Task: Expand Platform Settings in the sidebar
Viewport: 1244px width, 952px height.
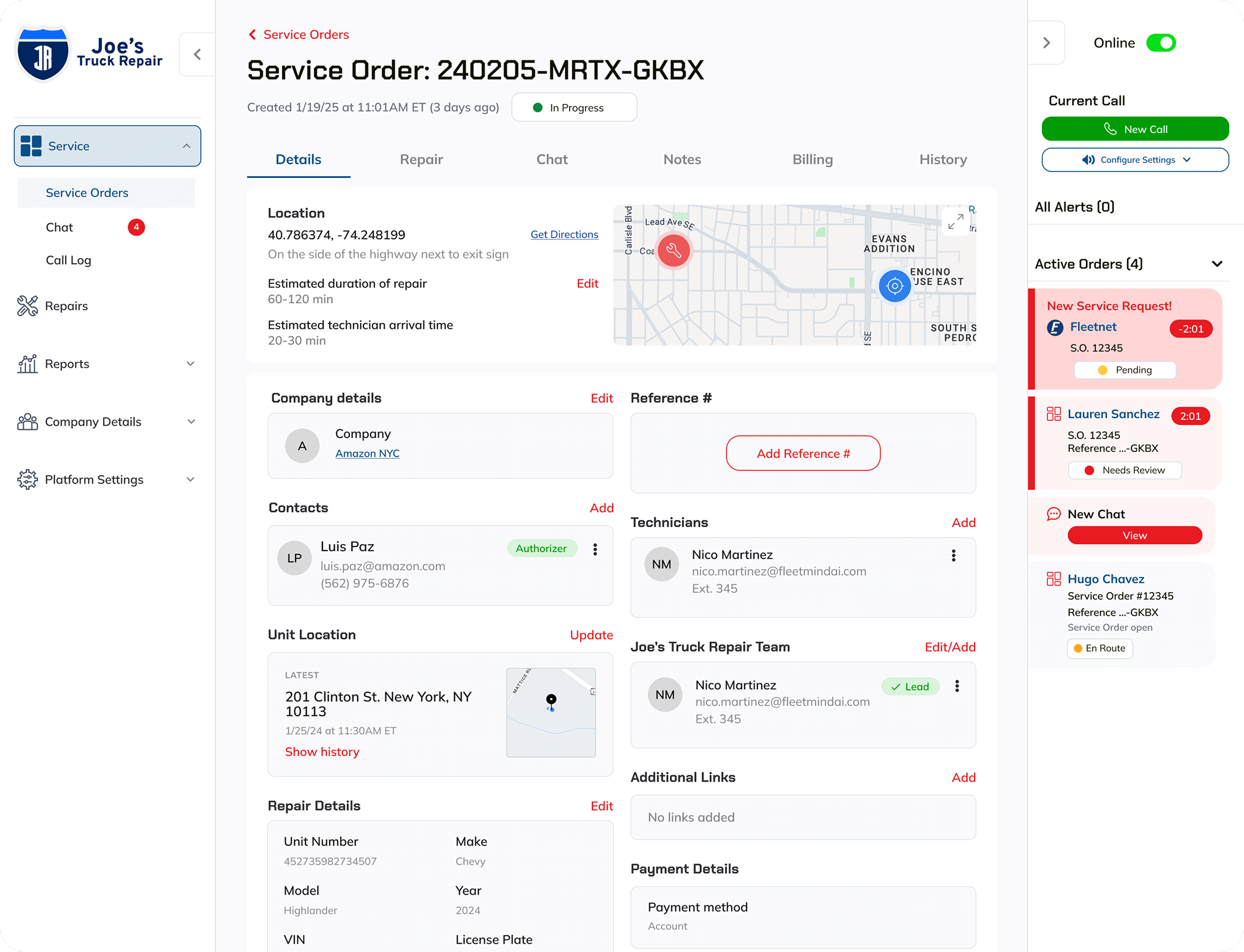Action: 190,480
